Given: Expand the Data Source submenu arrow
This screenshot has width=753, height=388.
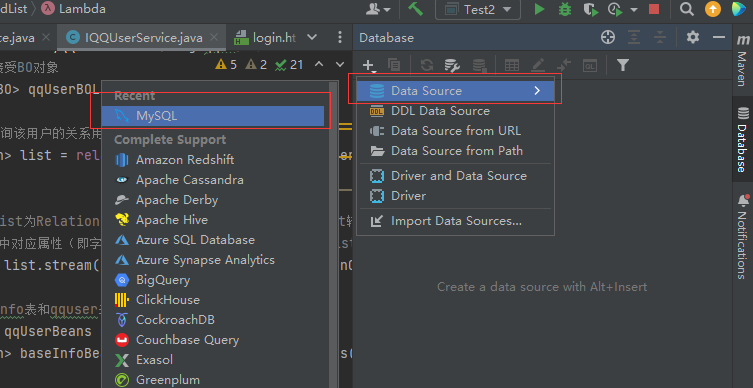Looking at the screenshot, I should click(x=537, y=91).
